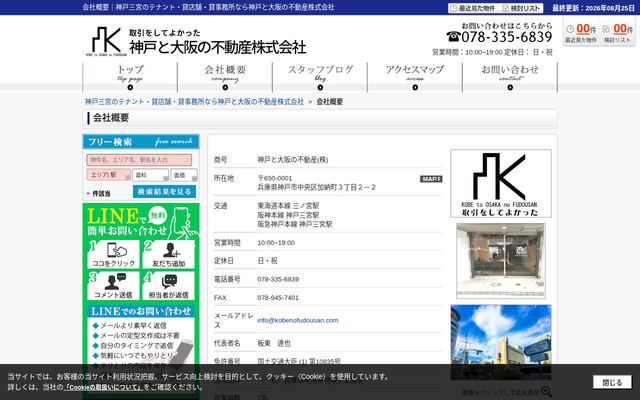Open the エリア|駅 selector in free search

[109, 175]
